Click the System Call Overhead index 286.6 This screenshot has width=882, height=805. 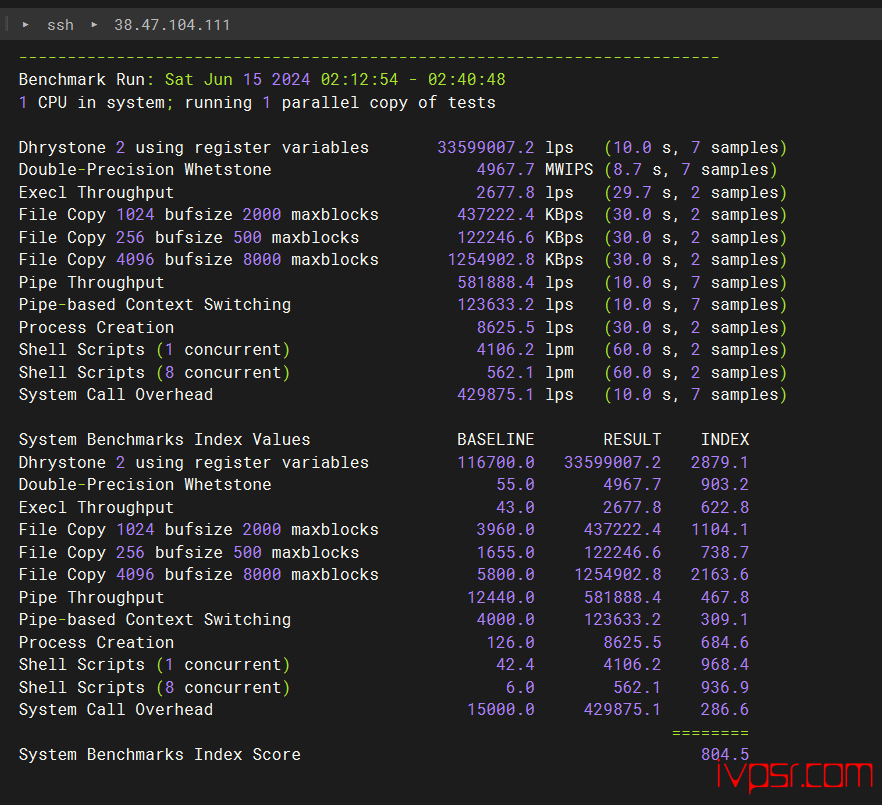[x=724, y=710]
